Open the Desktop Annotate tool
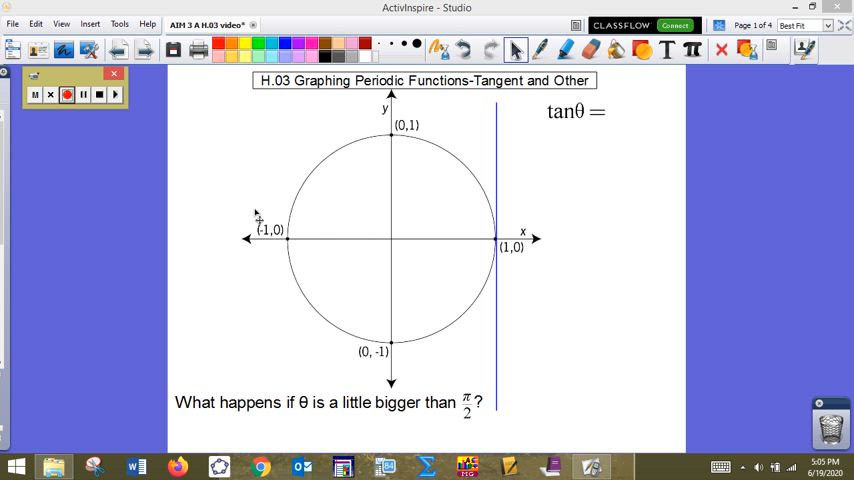 point(64,50)
